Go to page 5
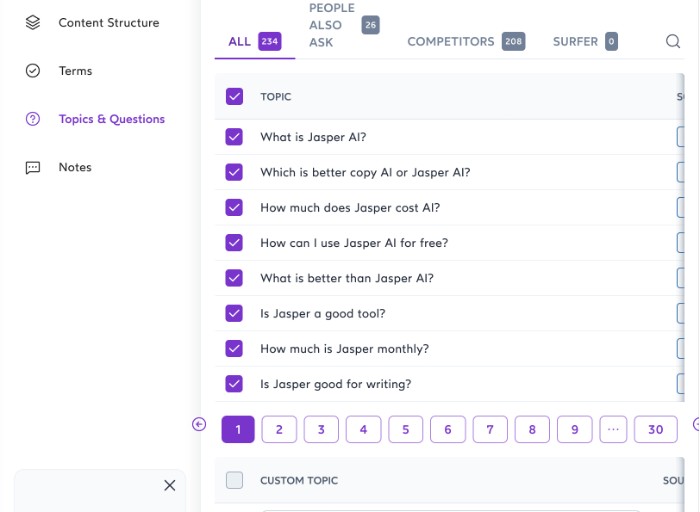 [x=406, y=429]
